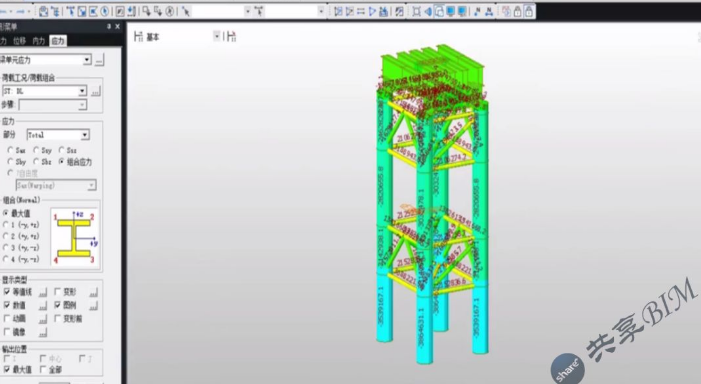Viewport: 701px width, 384px height.
Task: Select the Ssy stress radio button
Action: click(x=36, y=150)
